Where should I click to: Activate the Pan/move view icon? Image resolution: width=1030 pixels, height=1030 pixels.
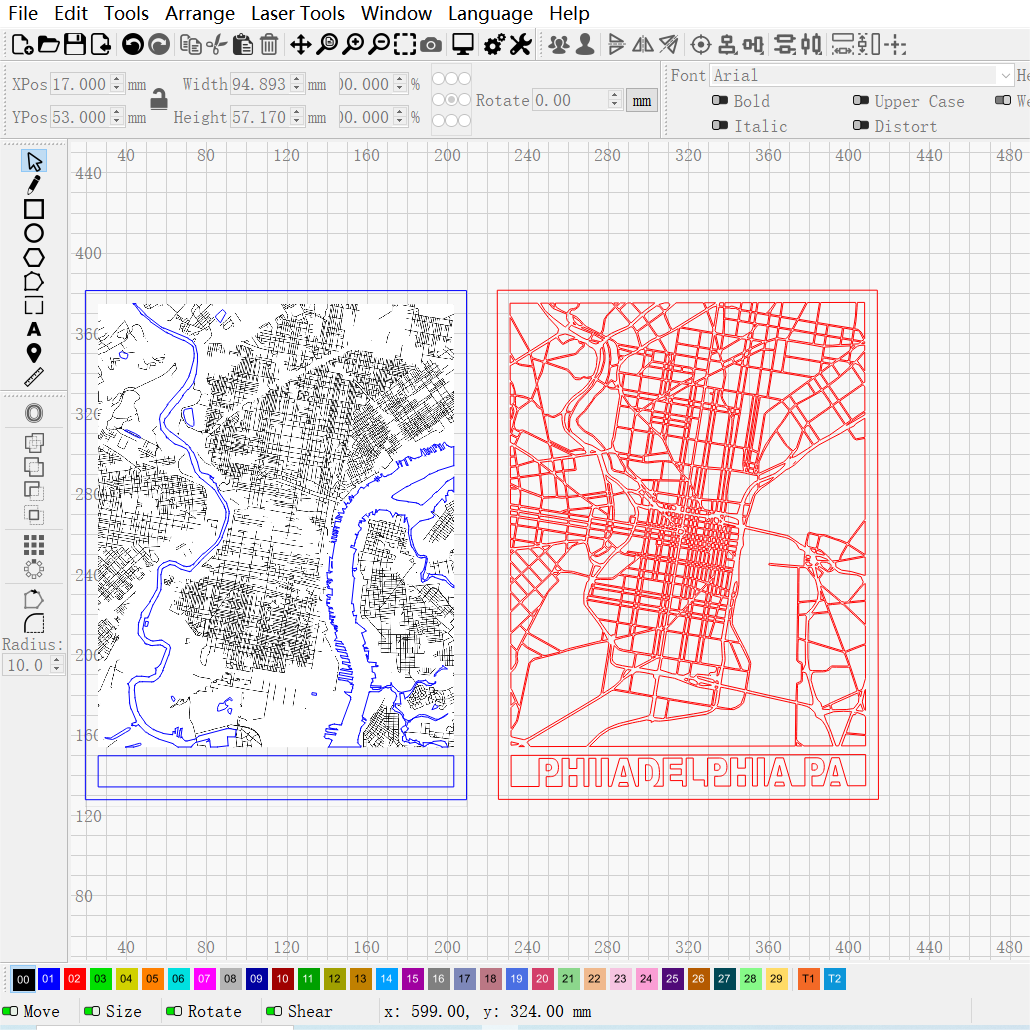(301, 45)
